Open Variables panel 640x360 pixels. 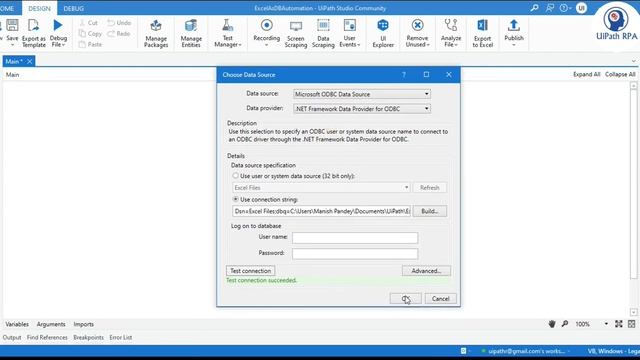pyautogui.click(x=17, y=324)
